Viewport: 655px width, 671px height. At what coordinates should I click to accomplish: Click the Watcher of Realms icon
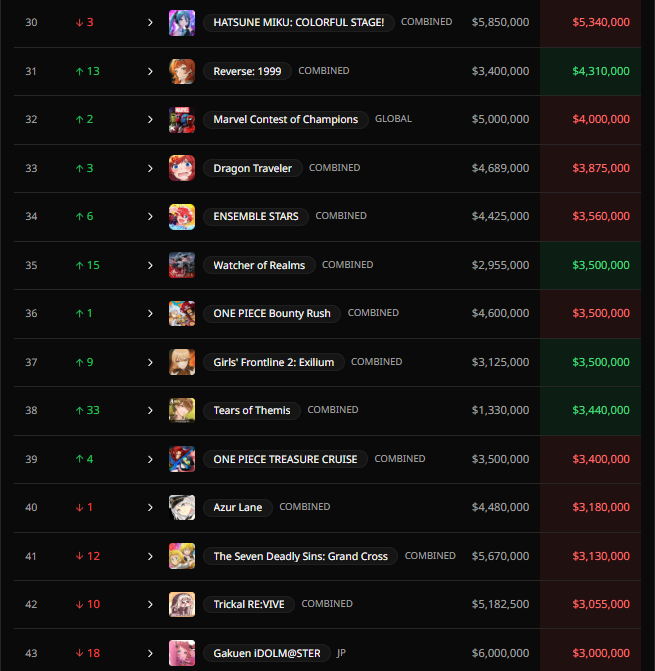coord(182,265)
